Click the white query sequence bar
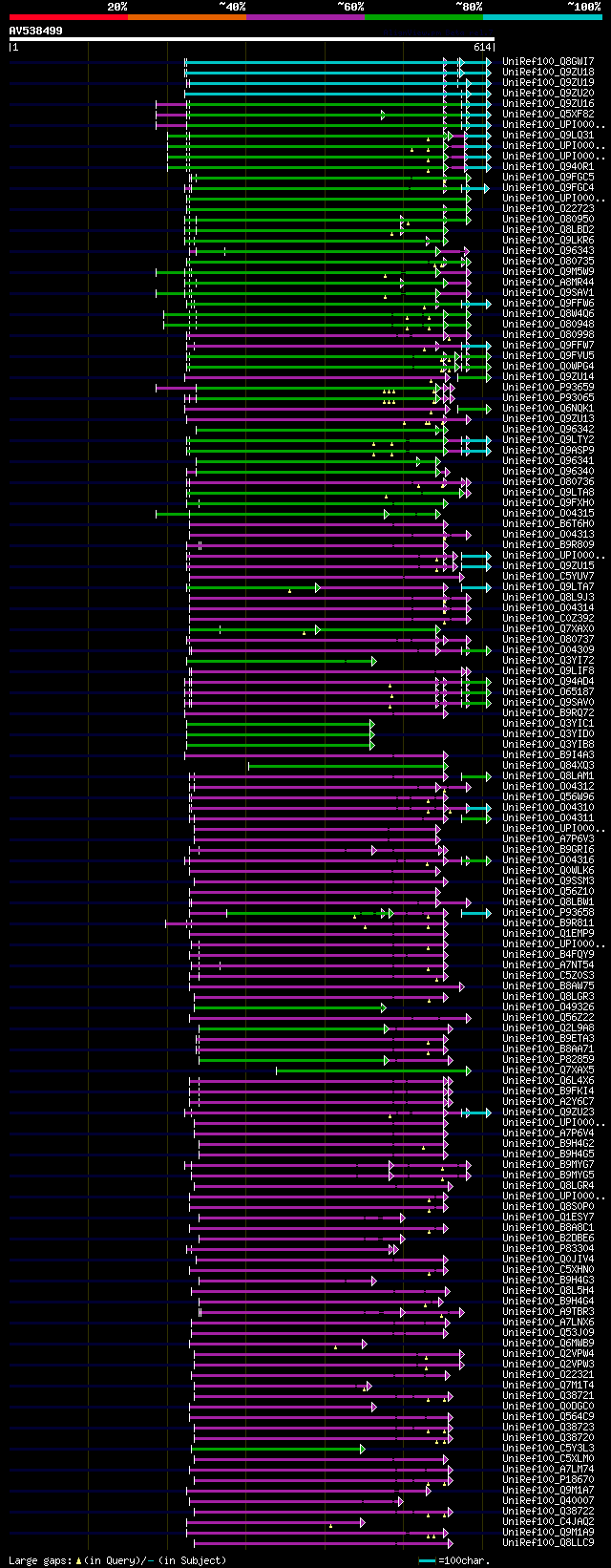The height and width of the screenshot is (1568, 611). pos(252,39)
